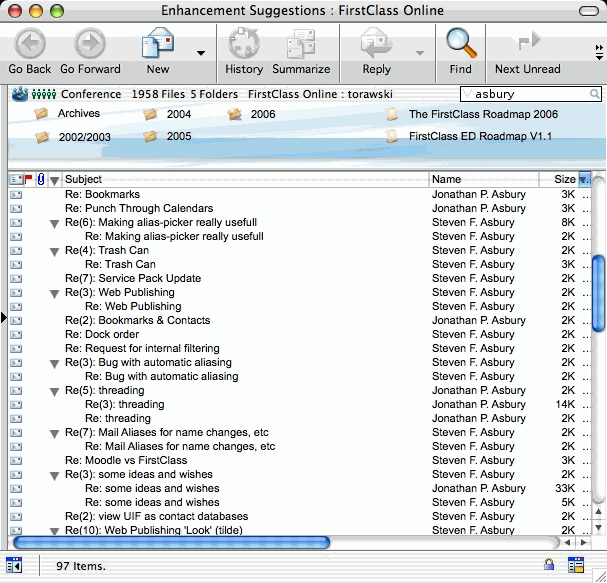Collapse 'Re(4): Trash Can' thread triangle
607x583 pixels.
pyautogui.click(x=54, y=251)
